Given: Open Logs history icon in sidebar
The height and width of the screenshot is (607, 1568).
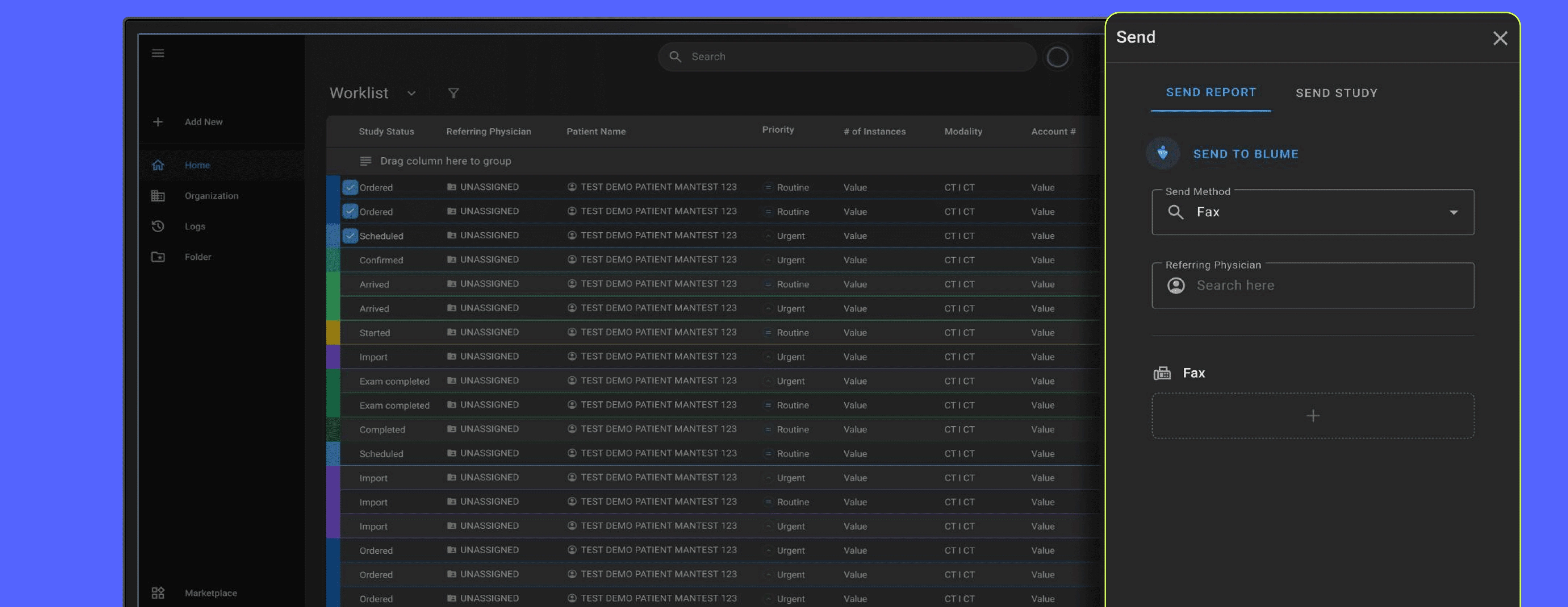Looking at the screenshot, I should point(158,226).
